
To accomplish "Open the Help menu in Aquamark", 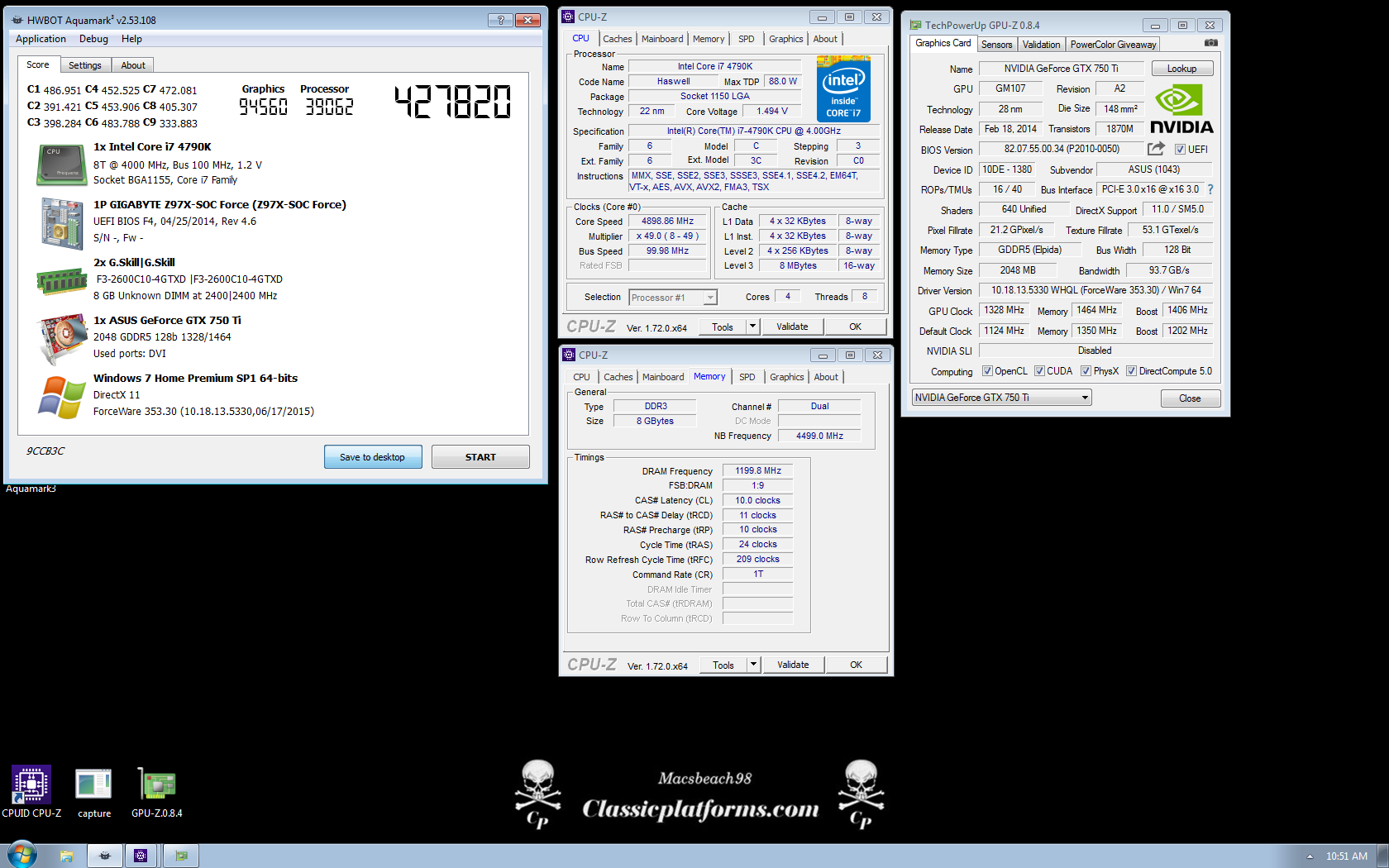I will click(131, 39).
